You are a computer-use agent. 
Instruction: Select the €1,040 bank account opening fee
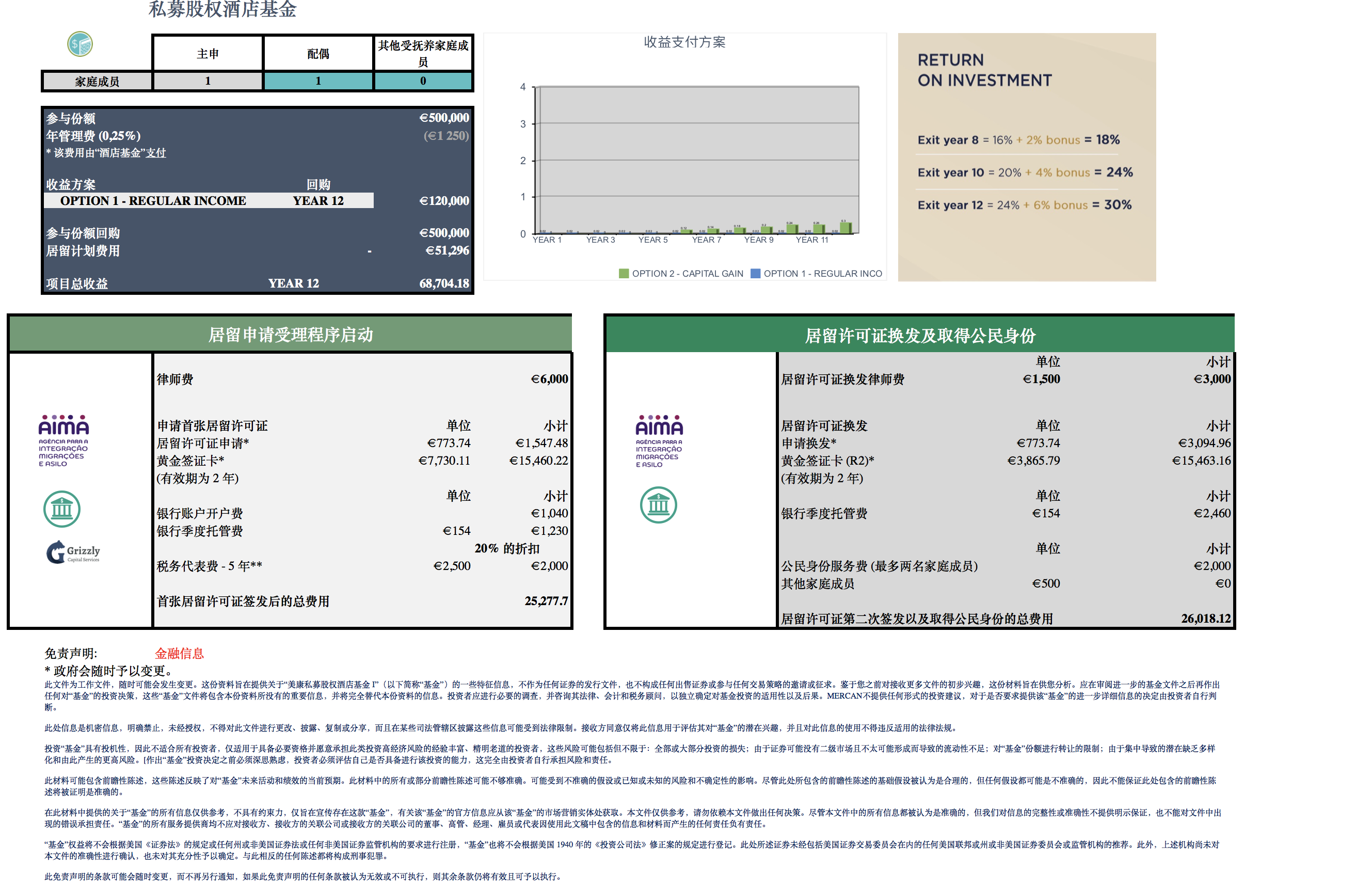549,513
